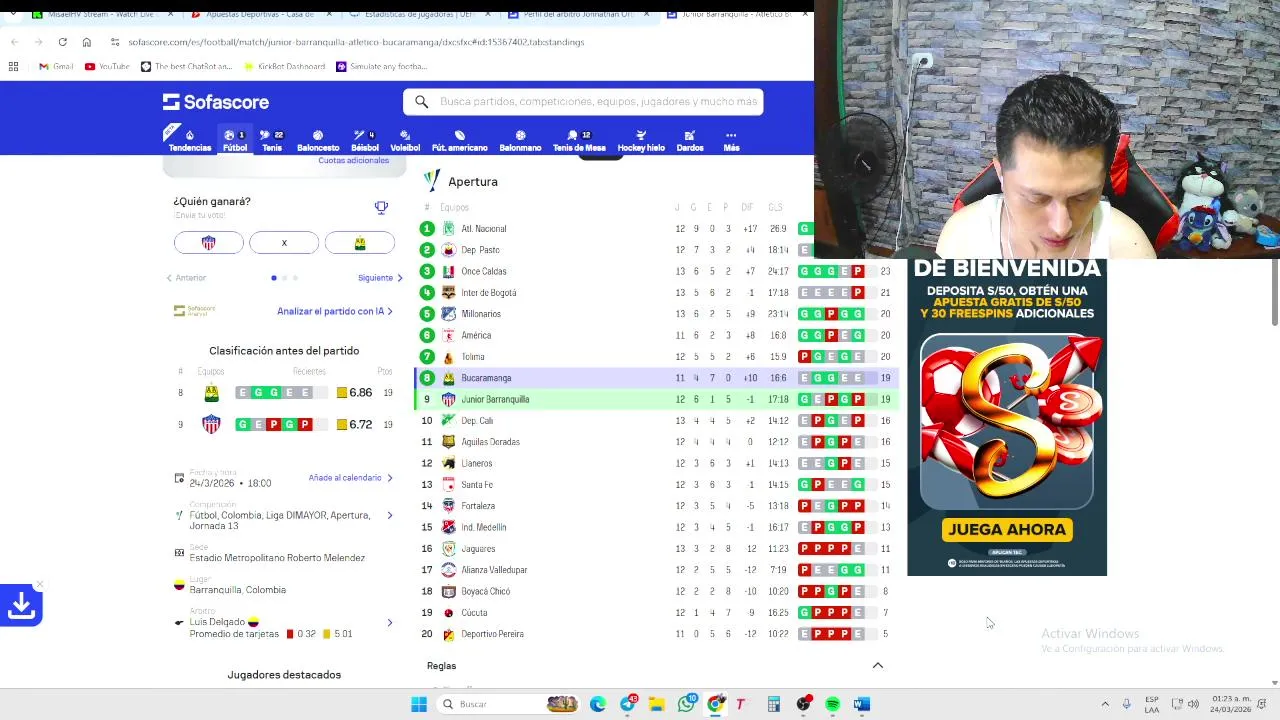This screenshot has height=720, width=1280.
Task: Open the Béisbol sport section
Action: coord(365,140)
